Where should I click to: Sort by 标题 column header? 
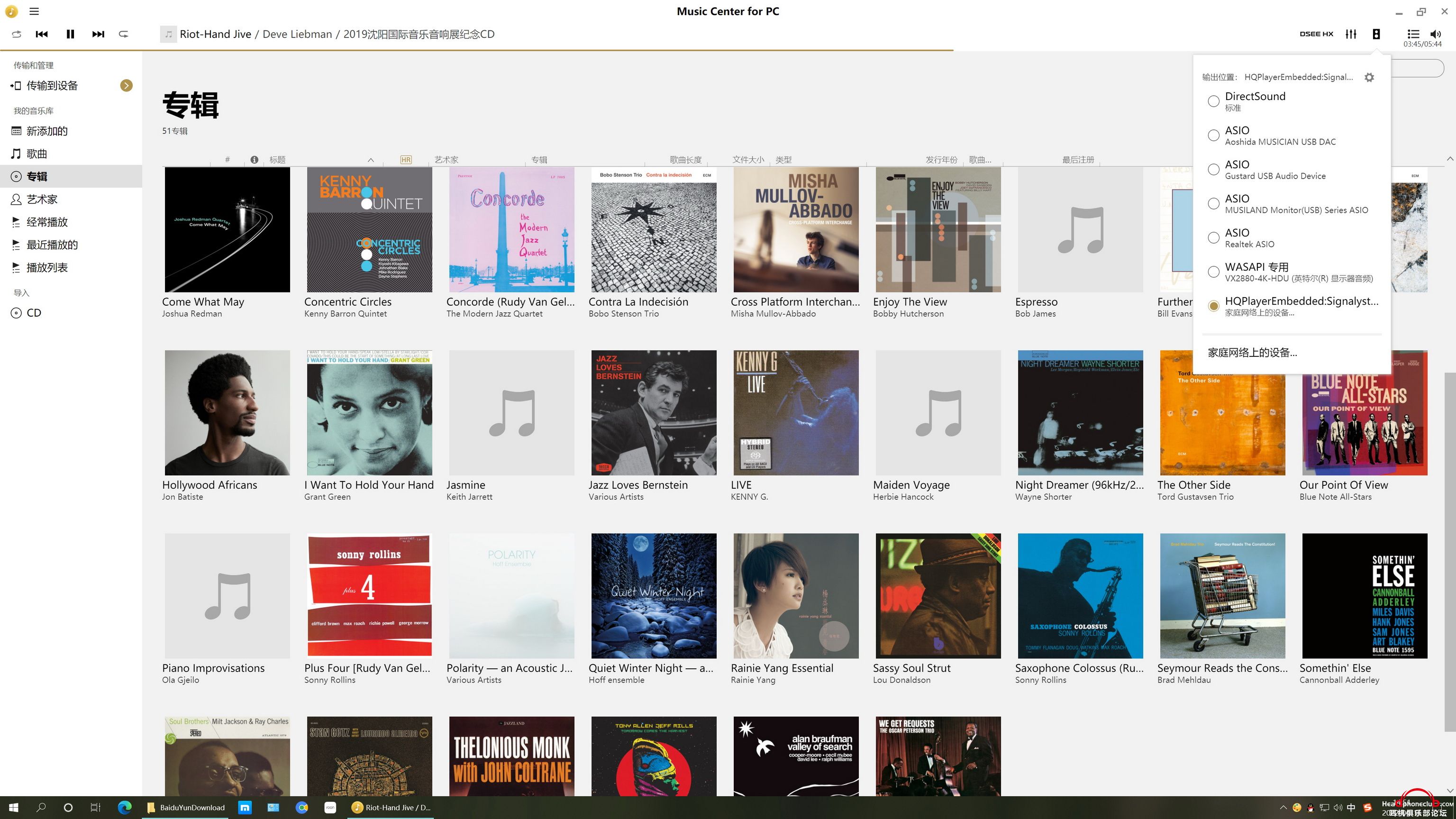coord(278,160)
